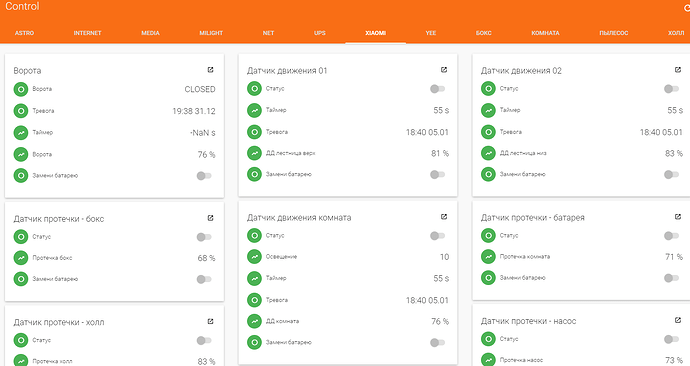Click Протечка комната chart icon

(x=488, y=256)
